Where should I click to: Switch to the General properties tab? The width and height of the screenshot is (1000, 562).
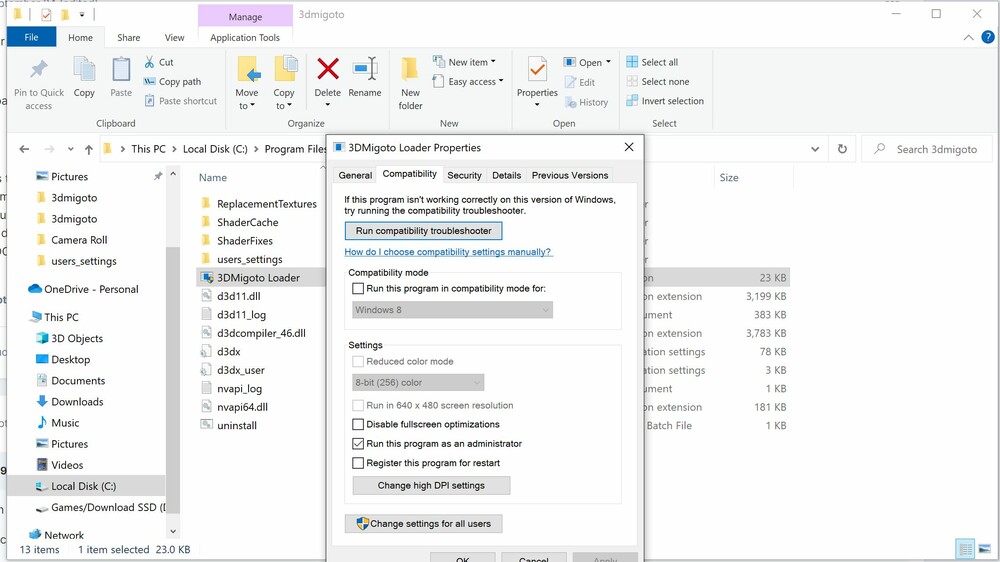pyautogui.click(x=355, y=175)
